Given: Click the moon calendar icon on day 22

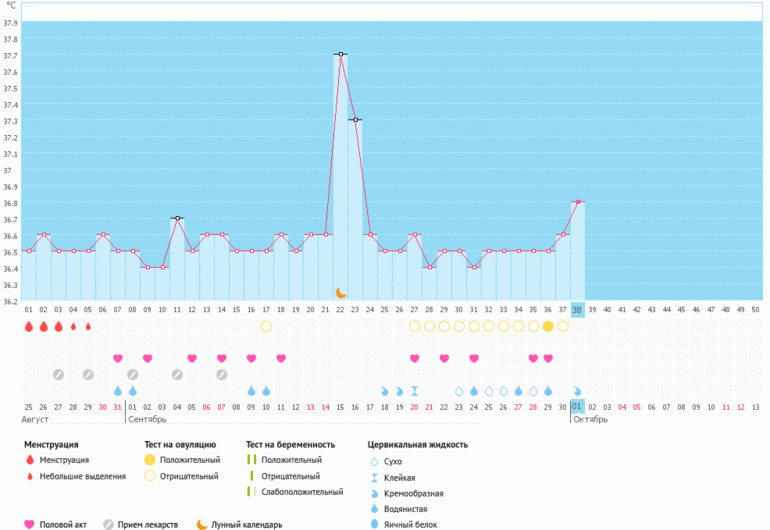Looking at the screenshot, I should [x=341, y=292].
